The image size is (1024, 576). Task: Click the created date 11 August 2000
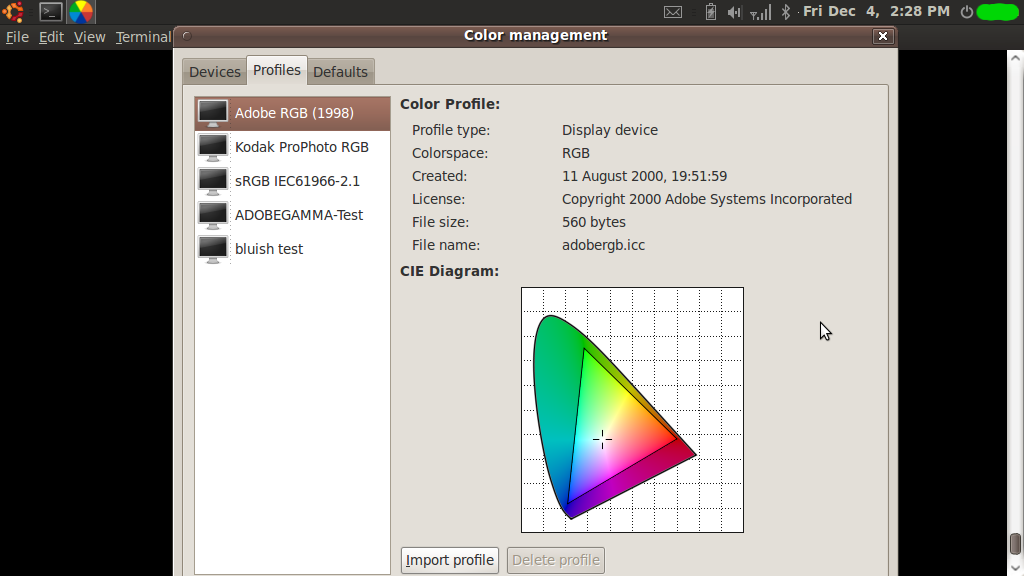645,176
